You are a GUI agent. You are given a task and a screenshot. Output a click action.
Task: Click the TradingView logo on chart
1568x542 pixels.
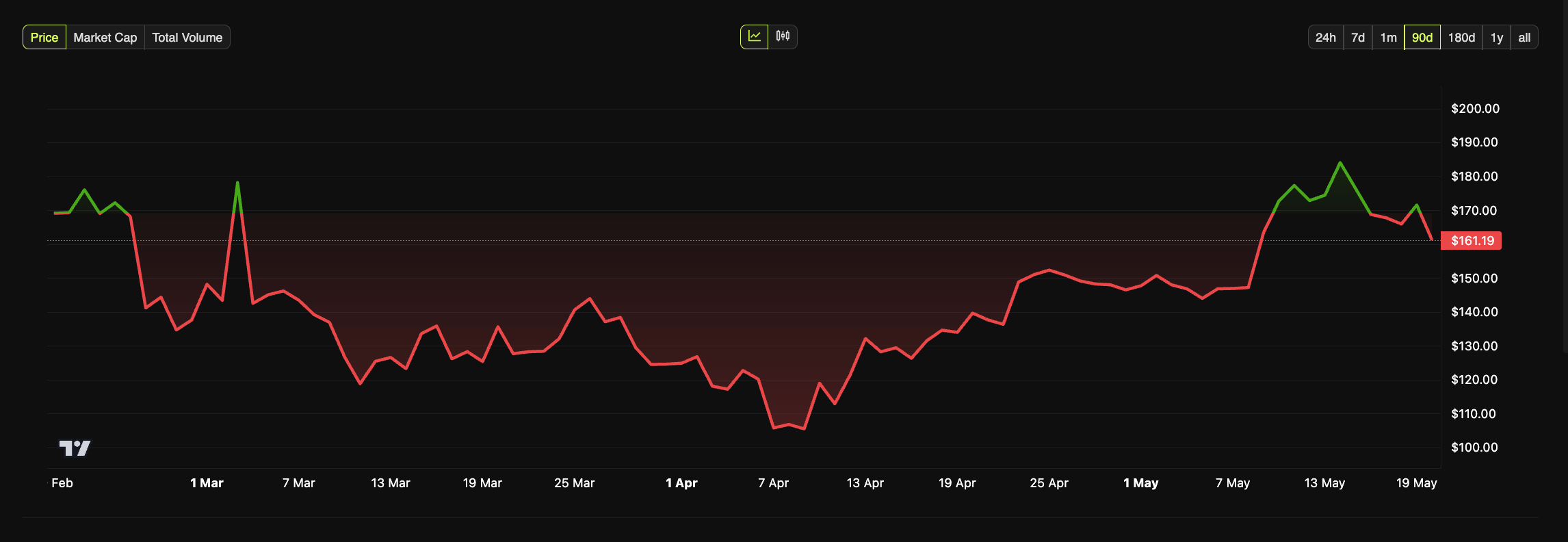pos(75,448)
